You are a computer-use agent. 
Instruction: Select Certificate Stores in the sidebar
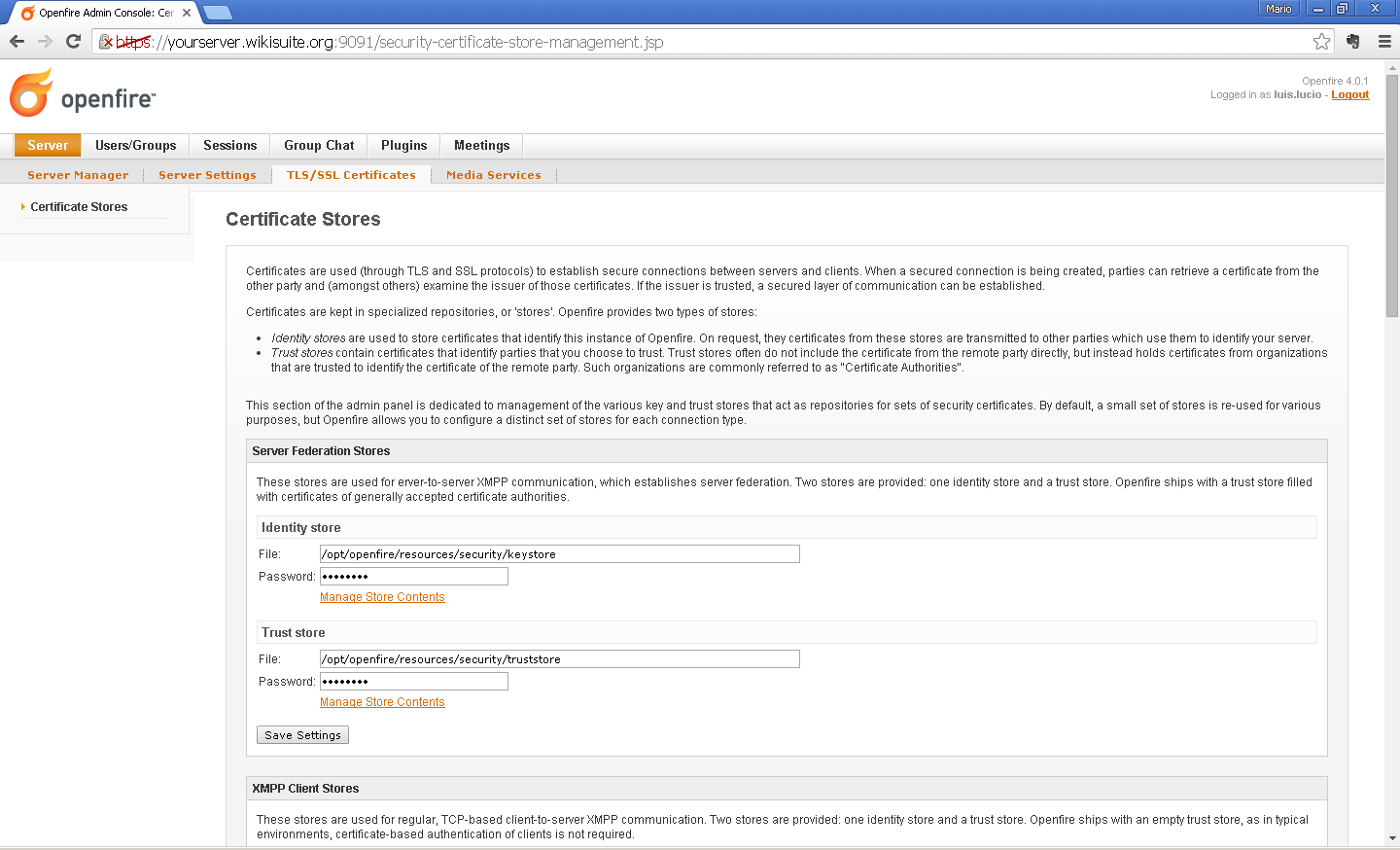pos(79,207)
